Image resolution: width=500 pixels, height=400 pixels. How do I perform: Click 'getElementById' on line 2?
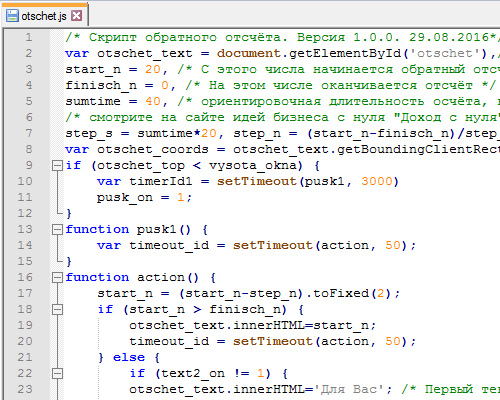(x=345, y=53)
